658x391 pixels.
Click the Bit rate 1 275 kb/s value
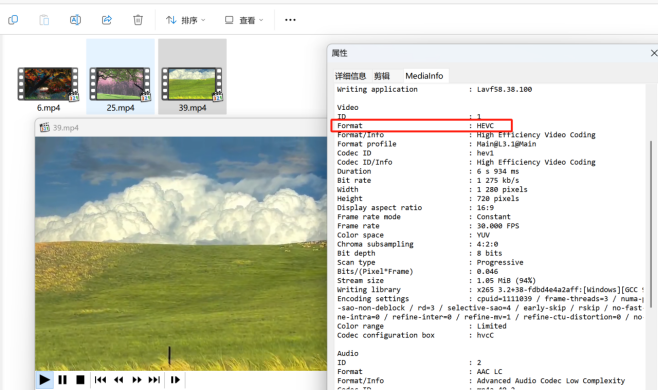click(498, 180)
